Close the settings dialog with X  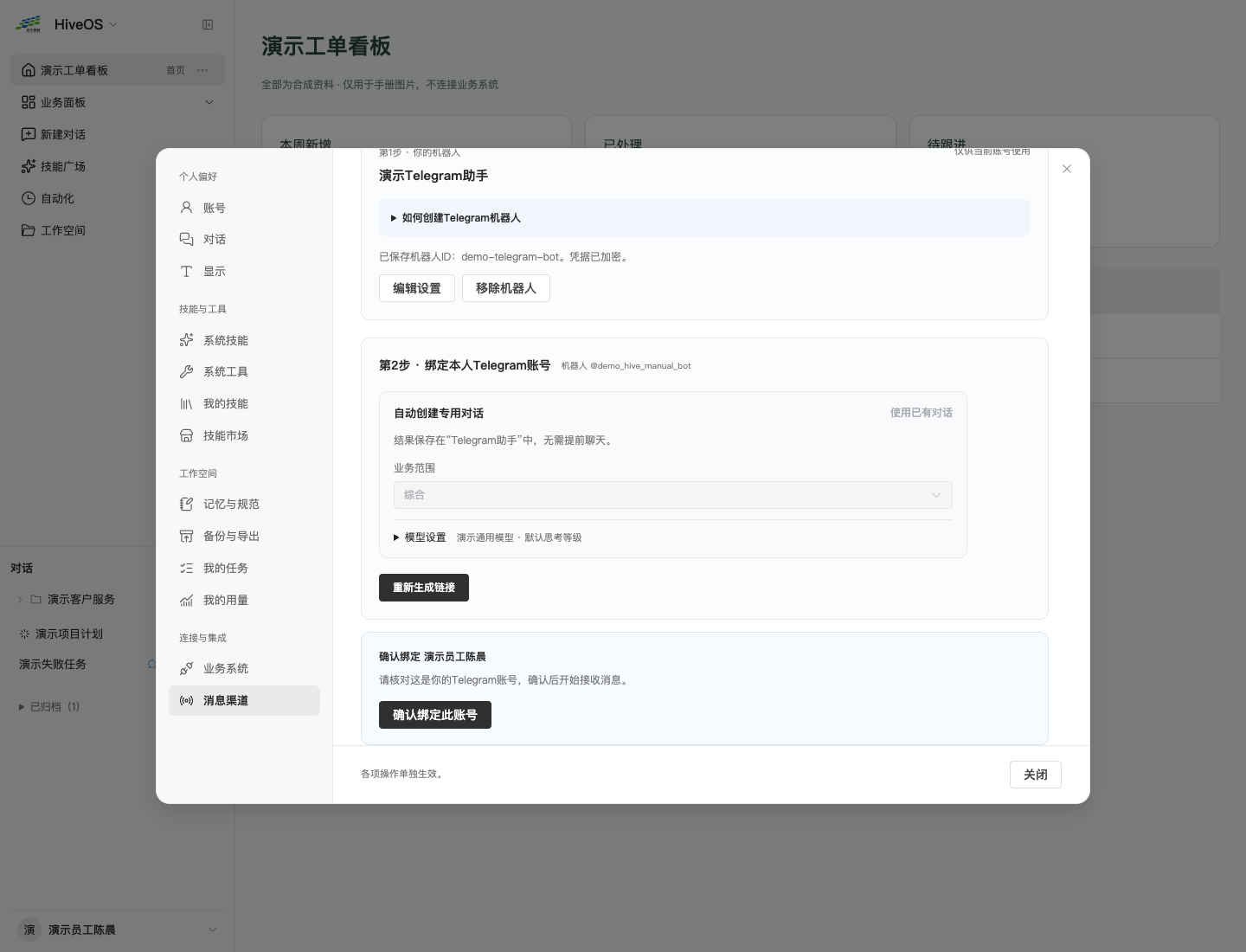pyautogui.click(x=1067, y=169)
